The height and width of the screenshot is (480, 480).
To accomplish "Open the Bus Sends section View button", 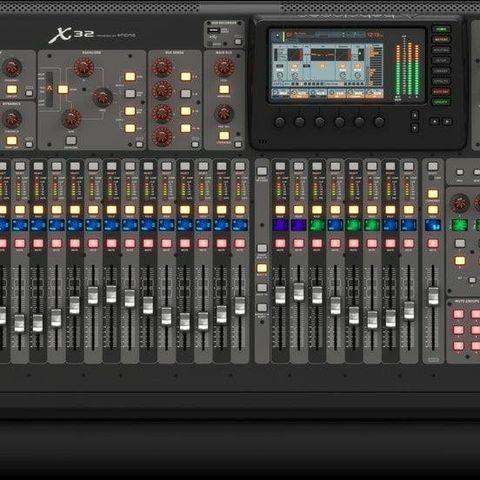I will [x=195, y=145].
